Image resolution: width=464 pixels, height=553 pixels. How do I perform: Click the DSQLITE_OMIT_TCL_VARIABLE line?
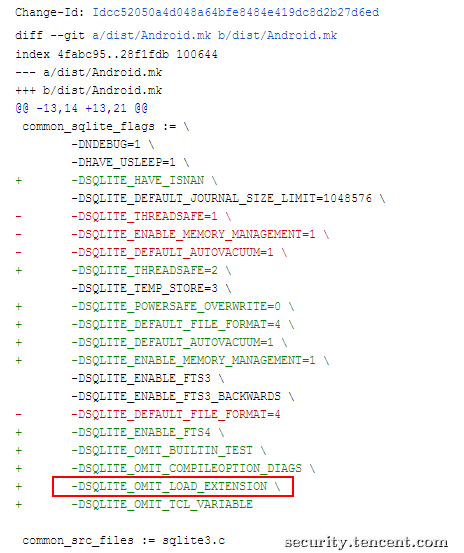(162, 504)
